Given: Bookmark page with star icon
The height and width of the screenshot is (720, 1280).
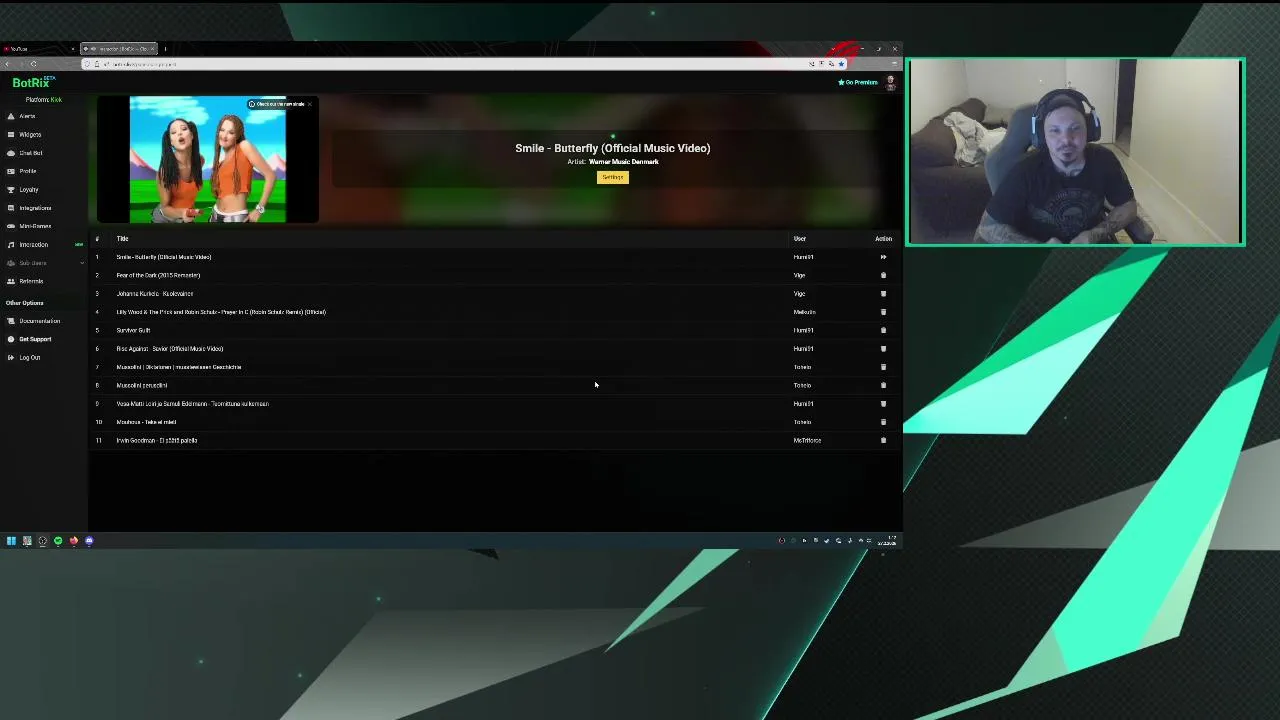Looking at the screenshot, I should (x=841, y=64).
